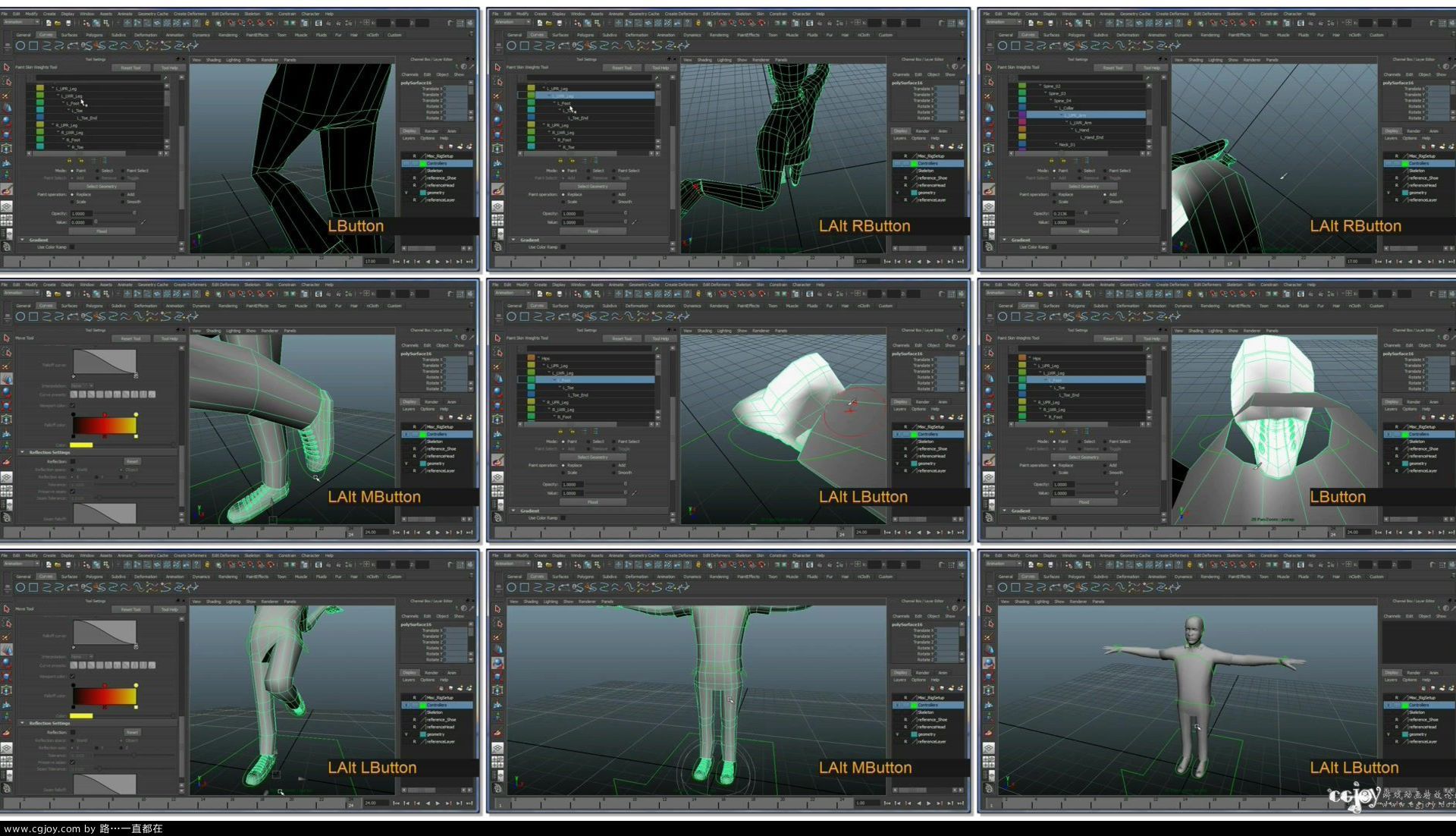
Task: Toggle geometry layer V visibility in T-pose window
Action: tap(1389, 734)
